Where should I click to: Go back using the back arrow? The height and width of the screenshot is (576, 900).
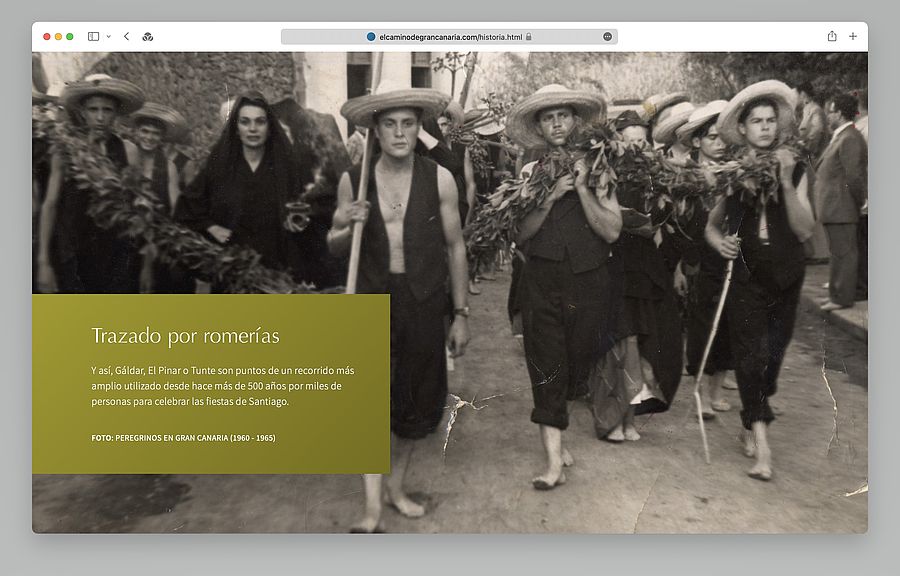pyautogui.click(x=126, y=37)
